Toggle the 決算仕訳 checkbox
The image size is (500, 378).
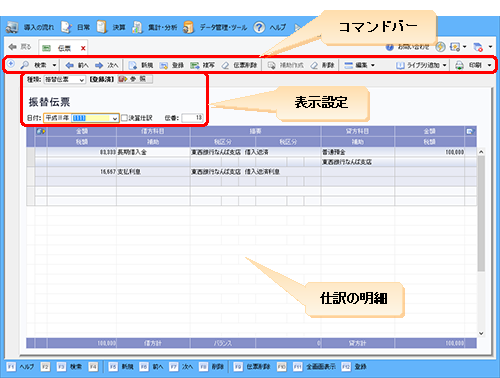tap(124, 118)
